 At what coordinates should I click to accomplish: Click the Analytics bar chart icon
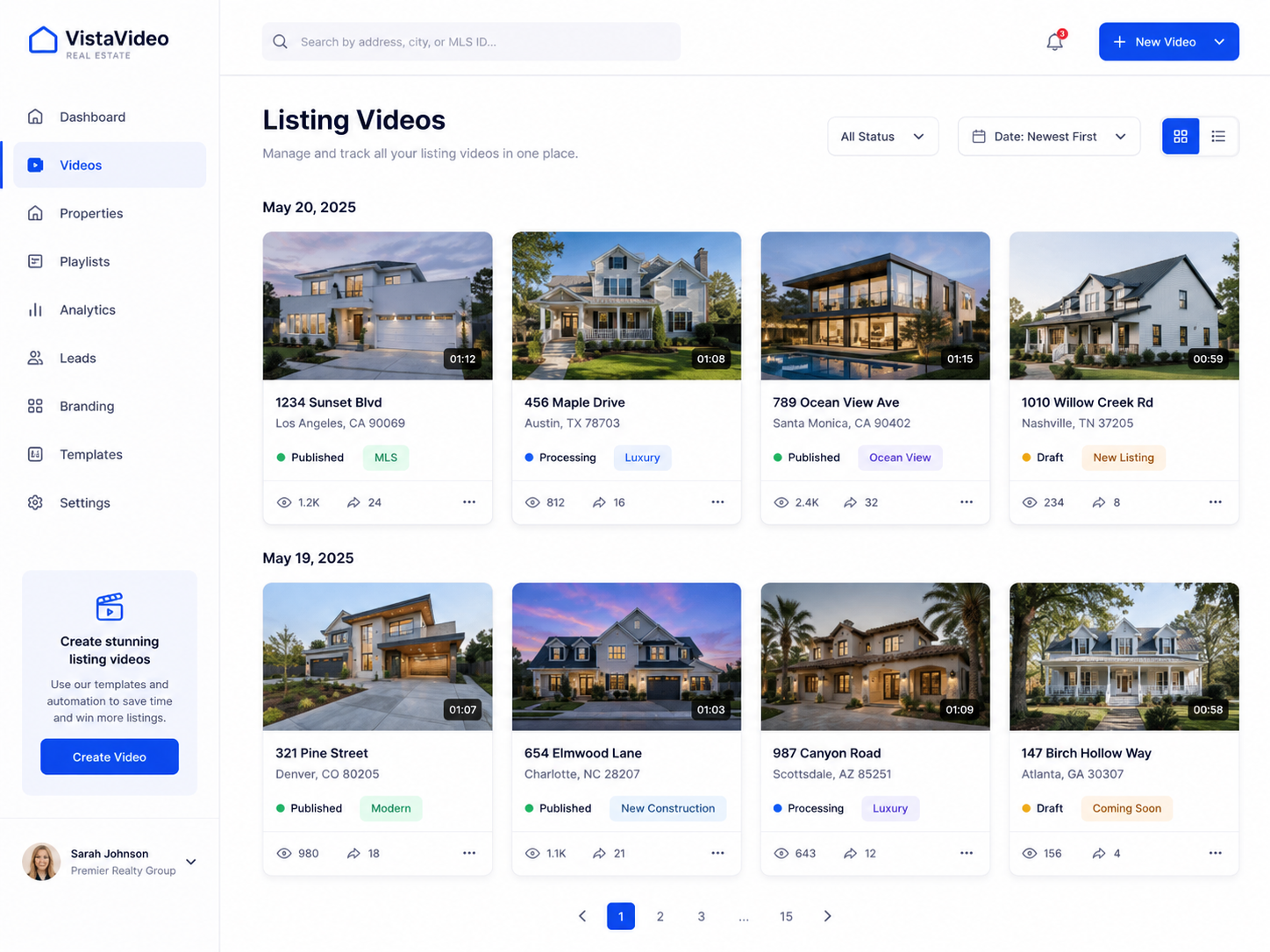(35, 309)
